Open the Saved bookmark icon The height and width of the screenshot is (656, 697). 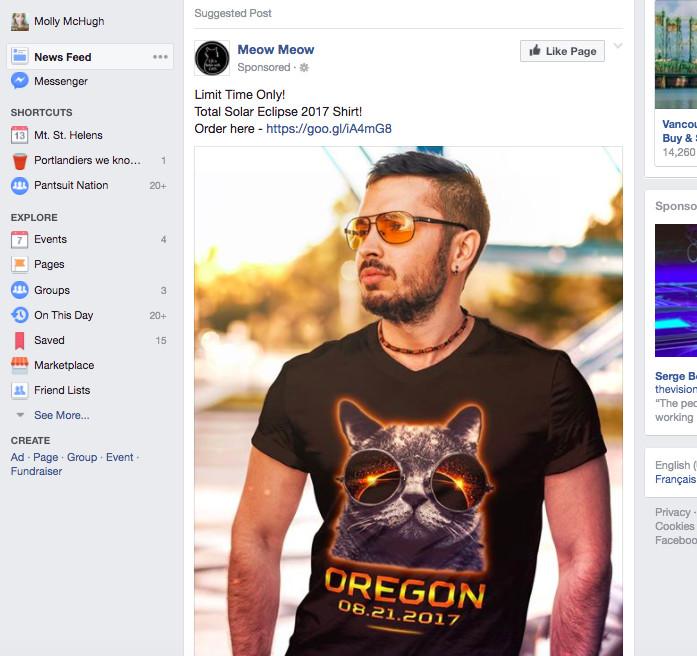[x=20, y=340]
